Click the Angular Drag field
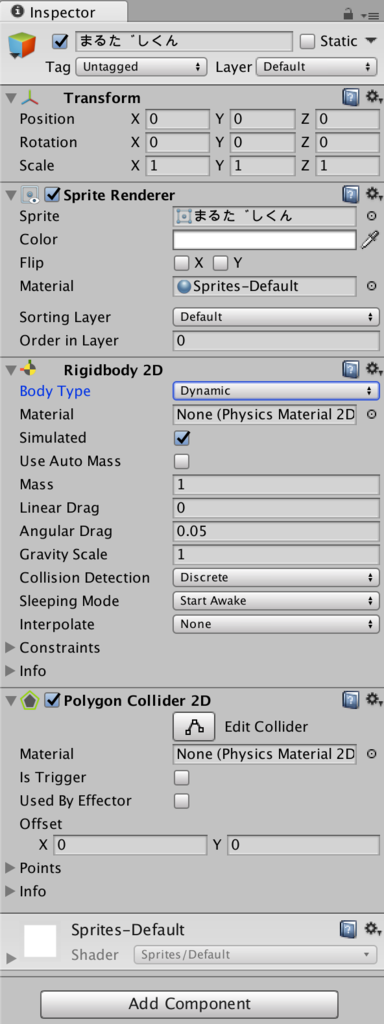The width and height of the screenshot is (384, 1024). (276, 531)
